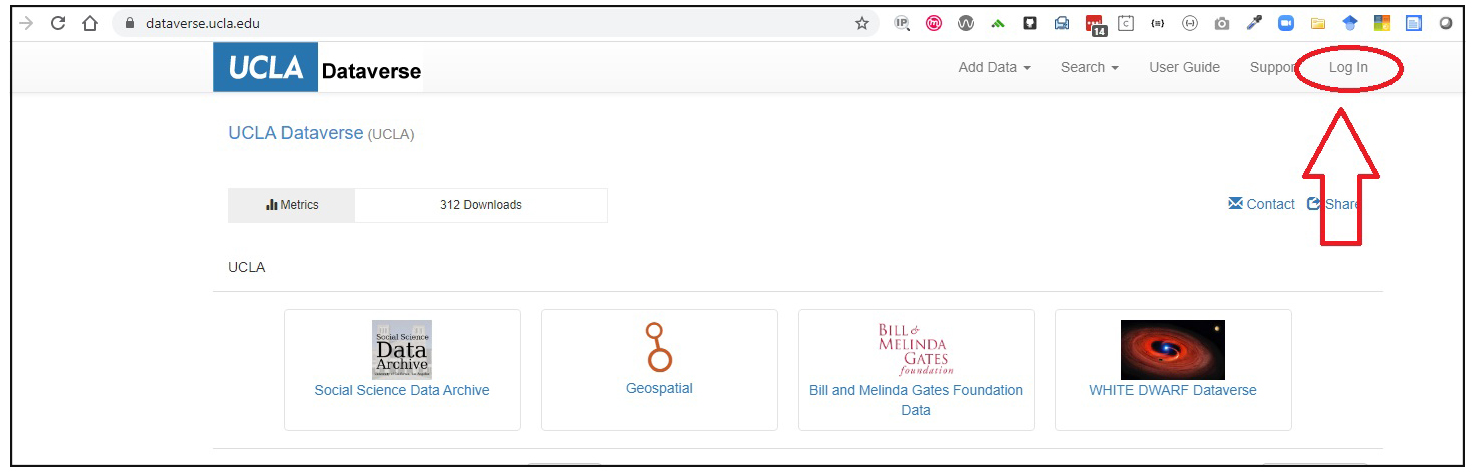Open the red extension with badge 14

coord(1095,25)
